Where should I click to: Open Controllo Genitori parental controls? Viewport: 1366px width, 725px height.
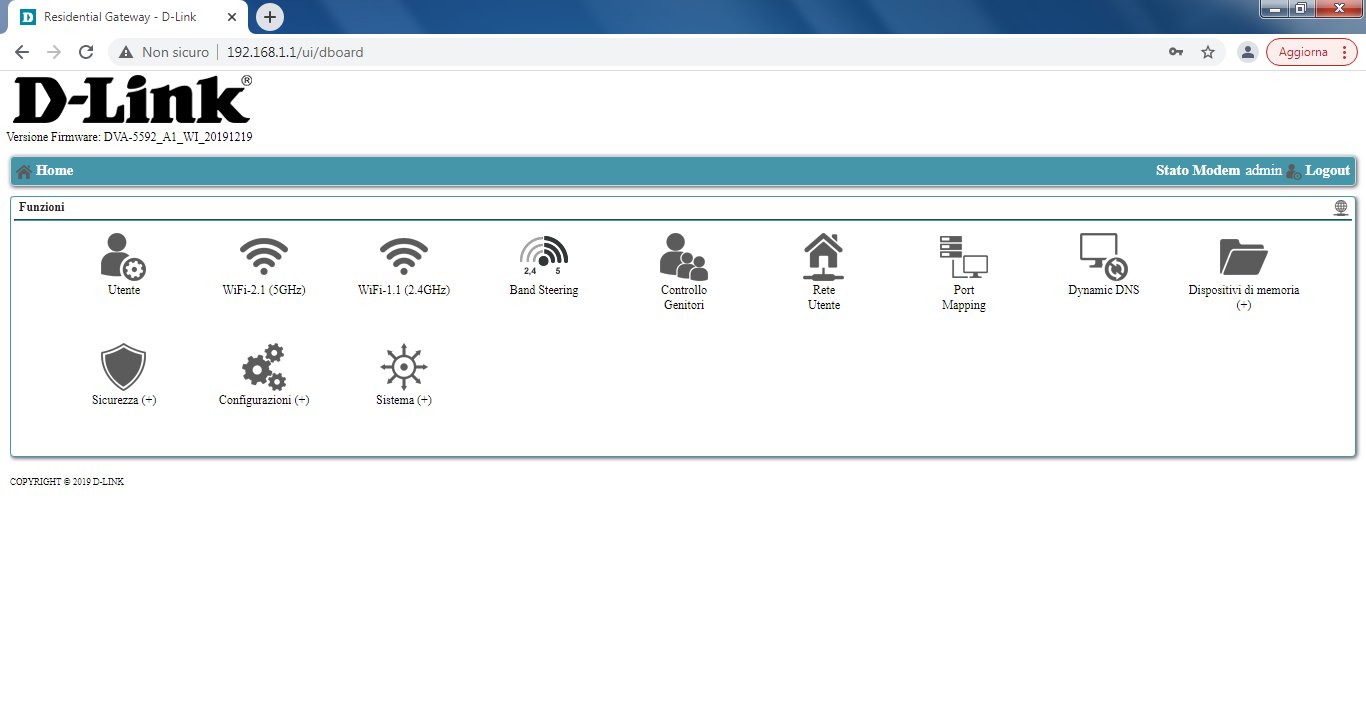pyautogui.click(x=684, y=257)
